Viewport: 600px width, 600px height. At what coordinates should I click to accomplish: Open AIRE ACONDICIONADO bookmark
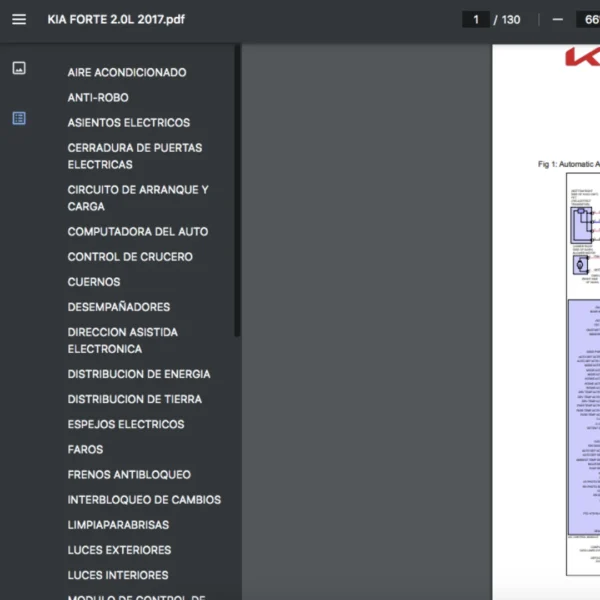[127, 72]
